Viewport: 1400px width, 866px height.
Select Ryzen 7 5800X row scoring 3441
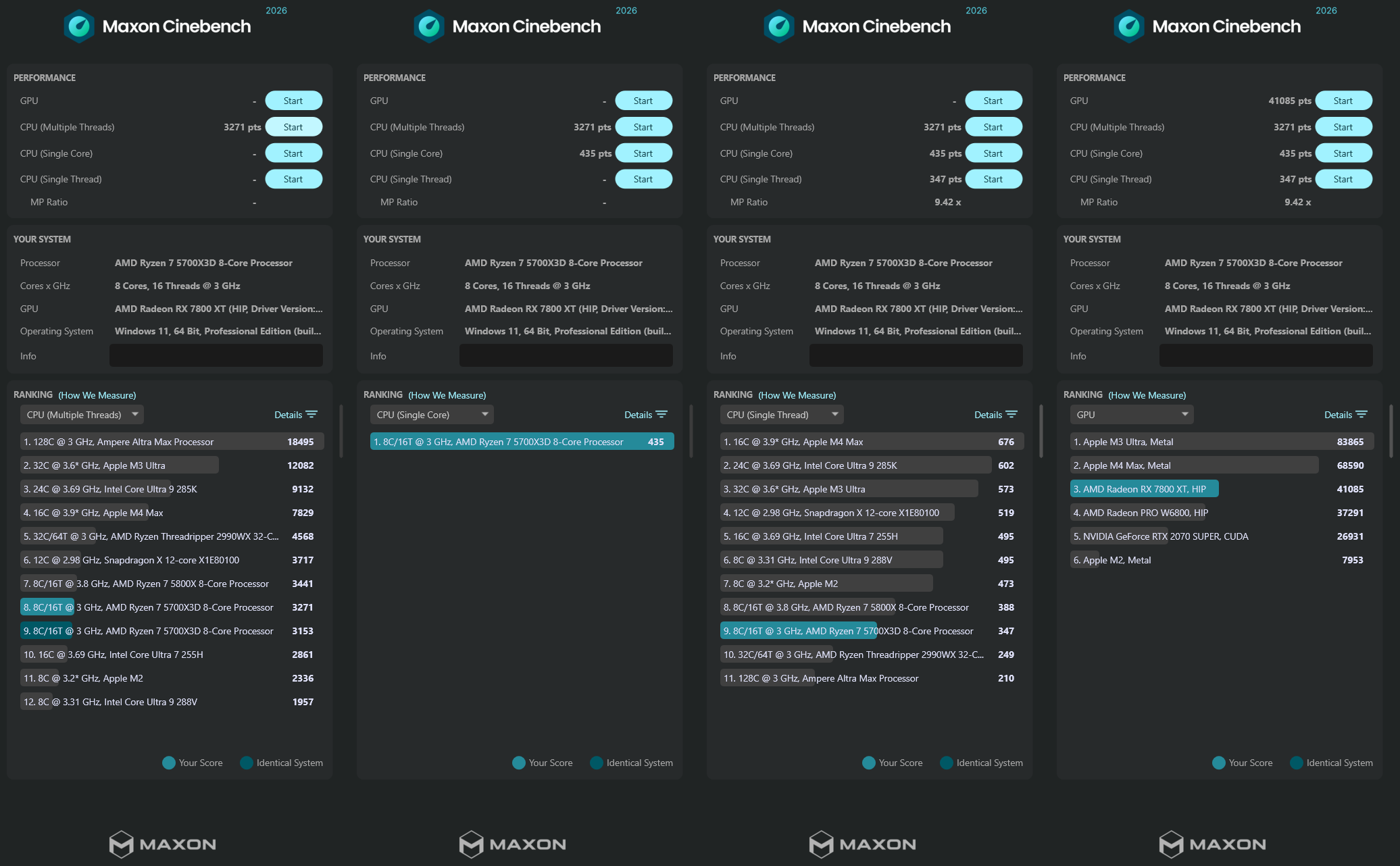[172, 584]
